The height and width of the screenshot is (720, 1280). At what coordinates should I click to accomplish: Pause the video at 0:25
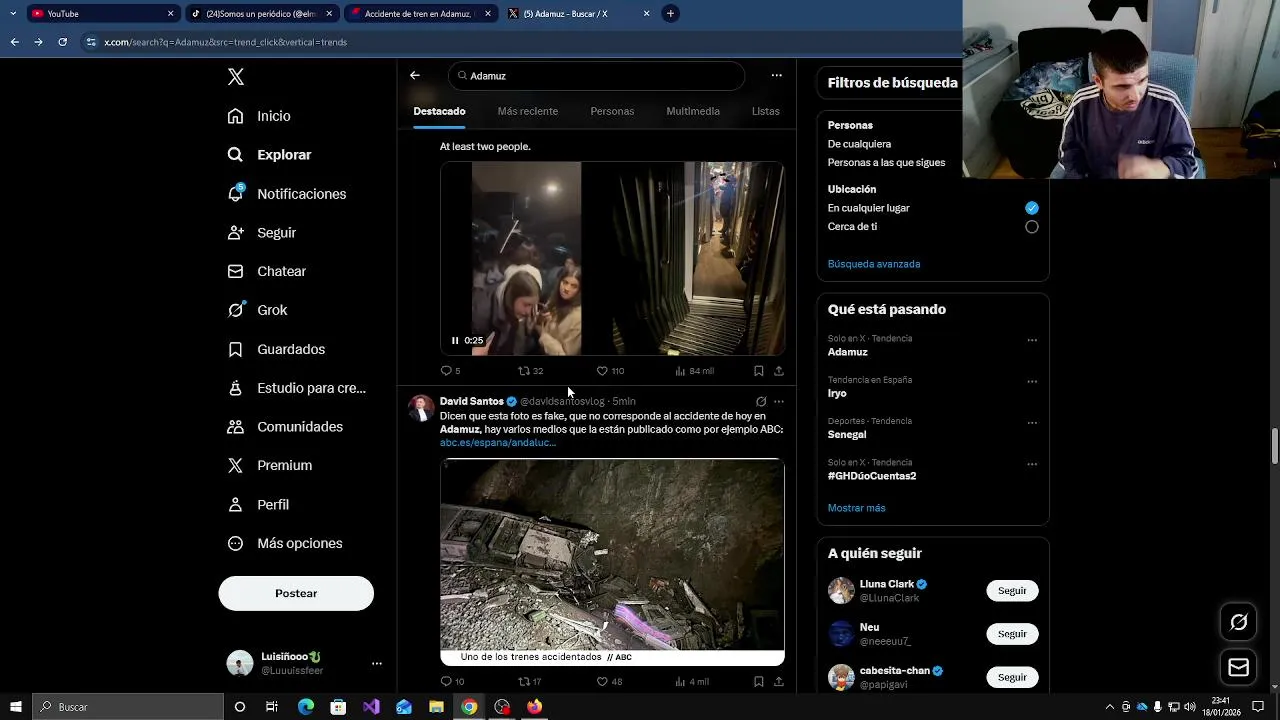click(455, 340)
